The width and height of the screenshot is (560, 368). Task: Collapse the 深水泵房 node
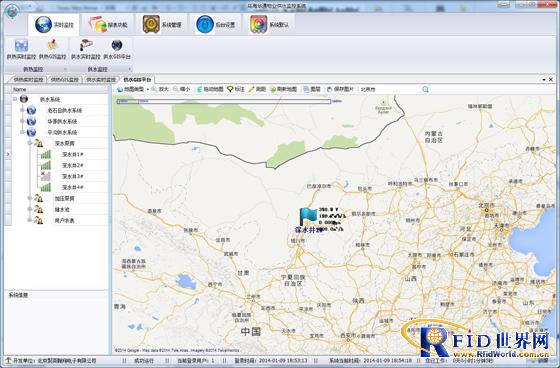tap(30, 143)
